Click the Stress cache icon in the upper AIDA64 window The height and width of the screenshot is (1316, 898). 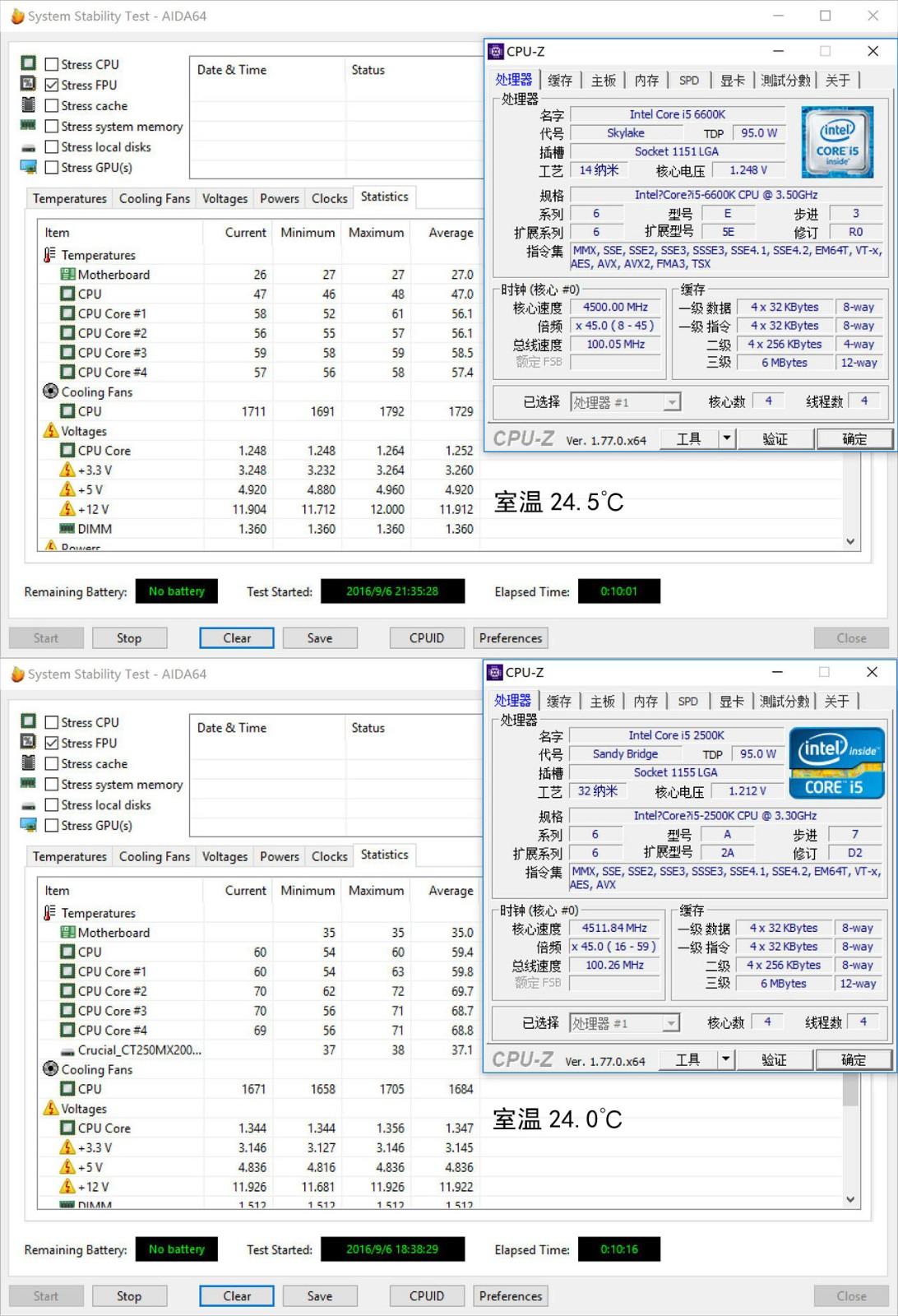point(28,104)
